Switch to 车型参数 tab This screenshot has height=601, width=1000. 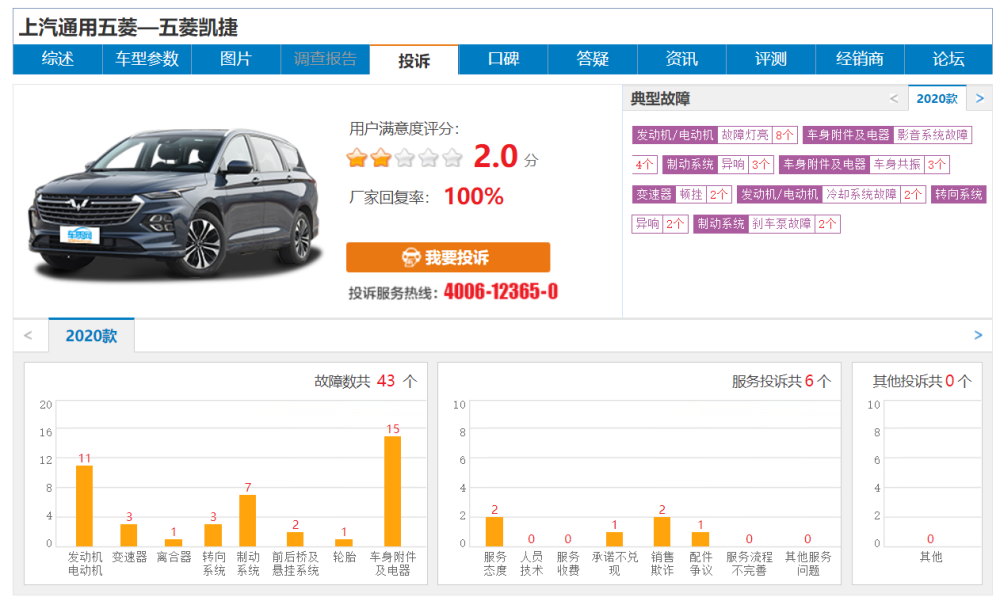(147, 59)
